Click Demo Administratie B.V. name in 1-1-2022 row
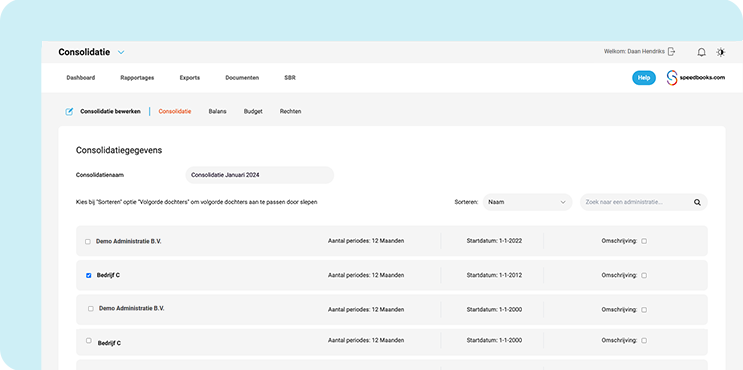743x370 pixels. (128, 242)
